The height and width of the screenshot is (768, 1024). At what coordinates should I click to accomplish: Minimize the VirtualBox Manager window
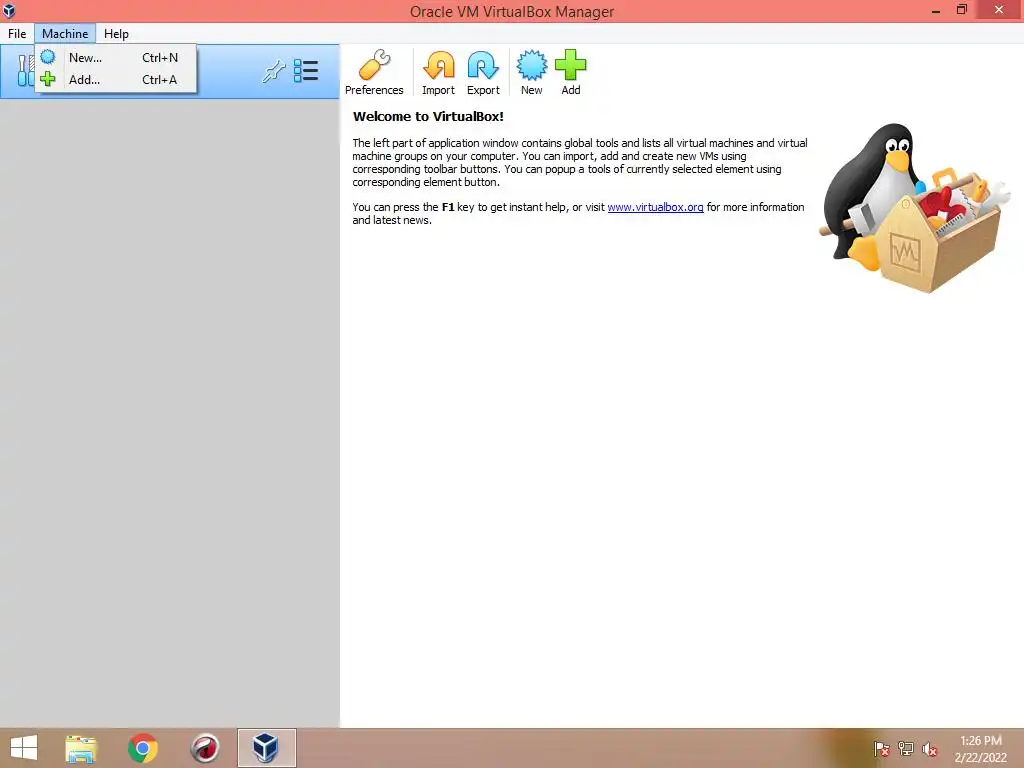[936, 10]
